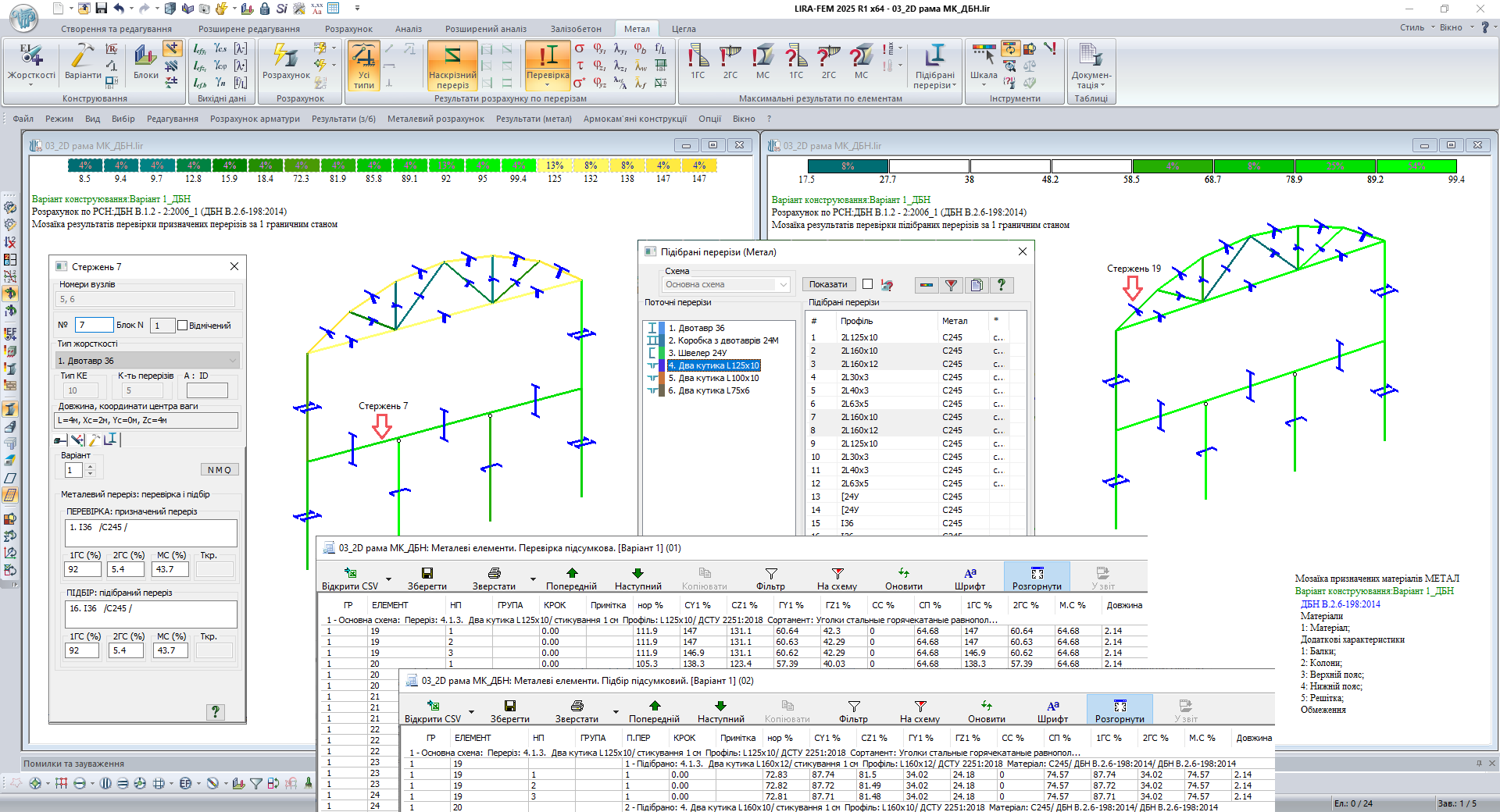Screen dimensions: 1500x812
Task: Click Розгорнути toggle in Підбір підсумковий toolbar
Action: coord(1119,711)
